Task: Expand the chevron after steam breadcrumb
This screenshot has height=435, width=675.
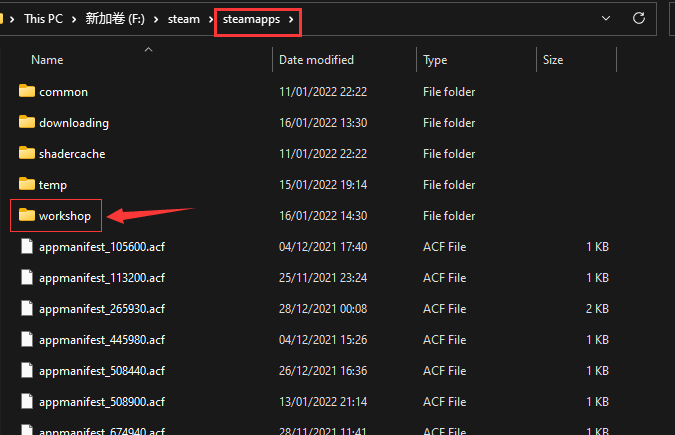Action: click(x=211, y=19)
